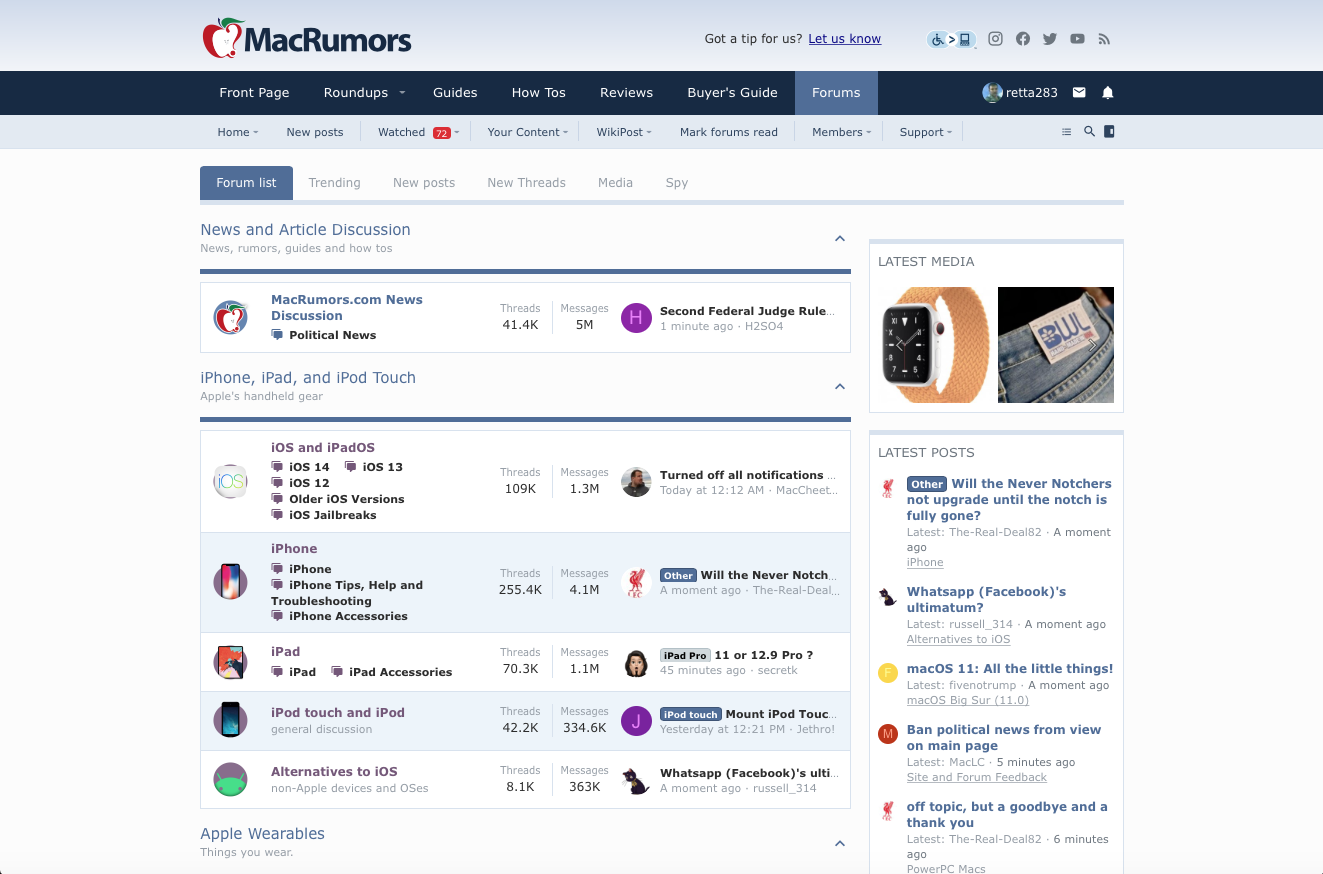Open forum search magnifier icon
The width and height of the screenshot is (1323, 874).
[1090, 132]
